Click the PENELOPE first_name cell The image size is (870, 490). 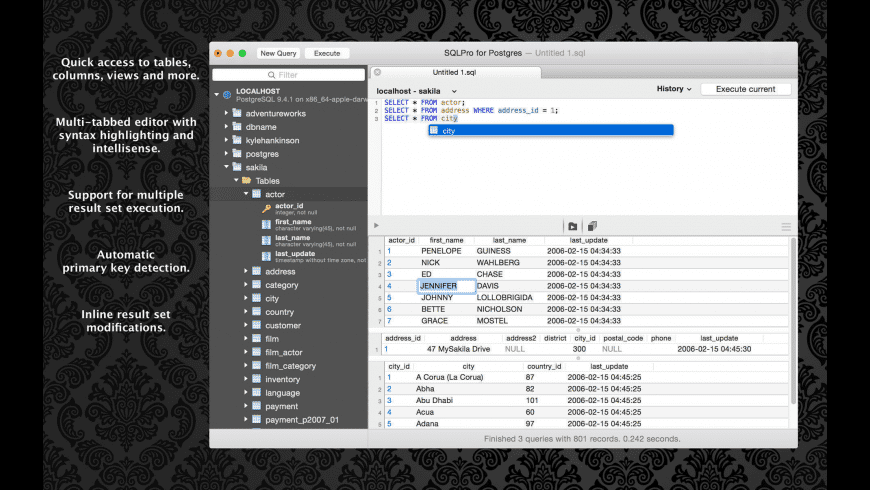click(441, 251)
